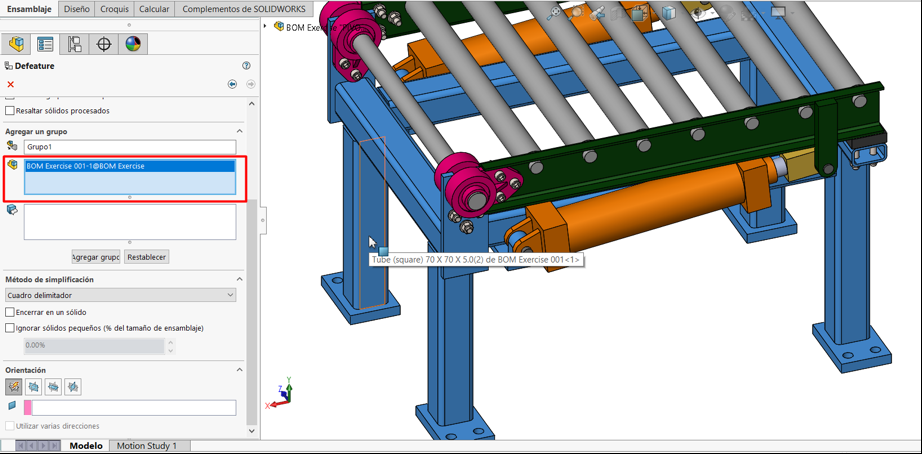Select the third orientation direction button

53,386
